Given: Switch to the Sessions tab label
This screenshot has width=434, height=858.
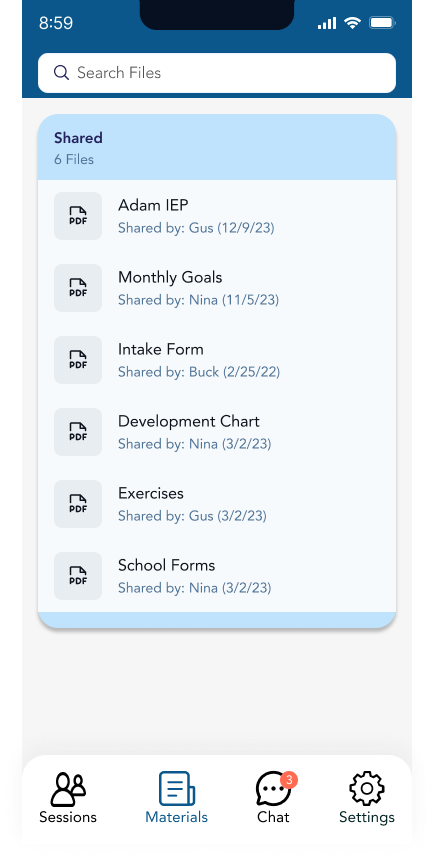Looking at the screenshot, I should click(68, 817).
